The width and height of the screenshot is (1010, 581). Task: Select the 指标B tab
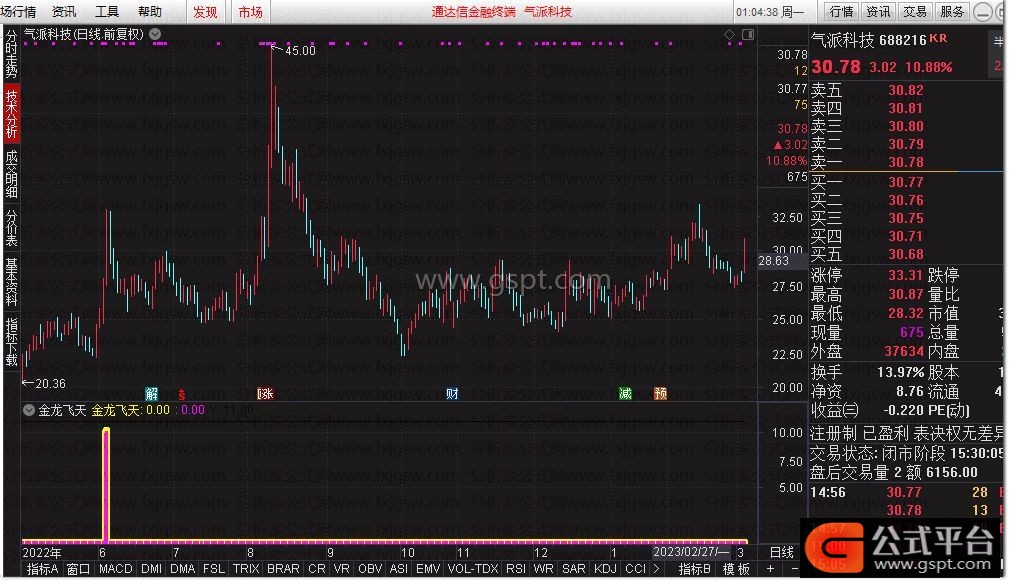pos(694,569)
